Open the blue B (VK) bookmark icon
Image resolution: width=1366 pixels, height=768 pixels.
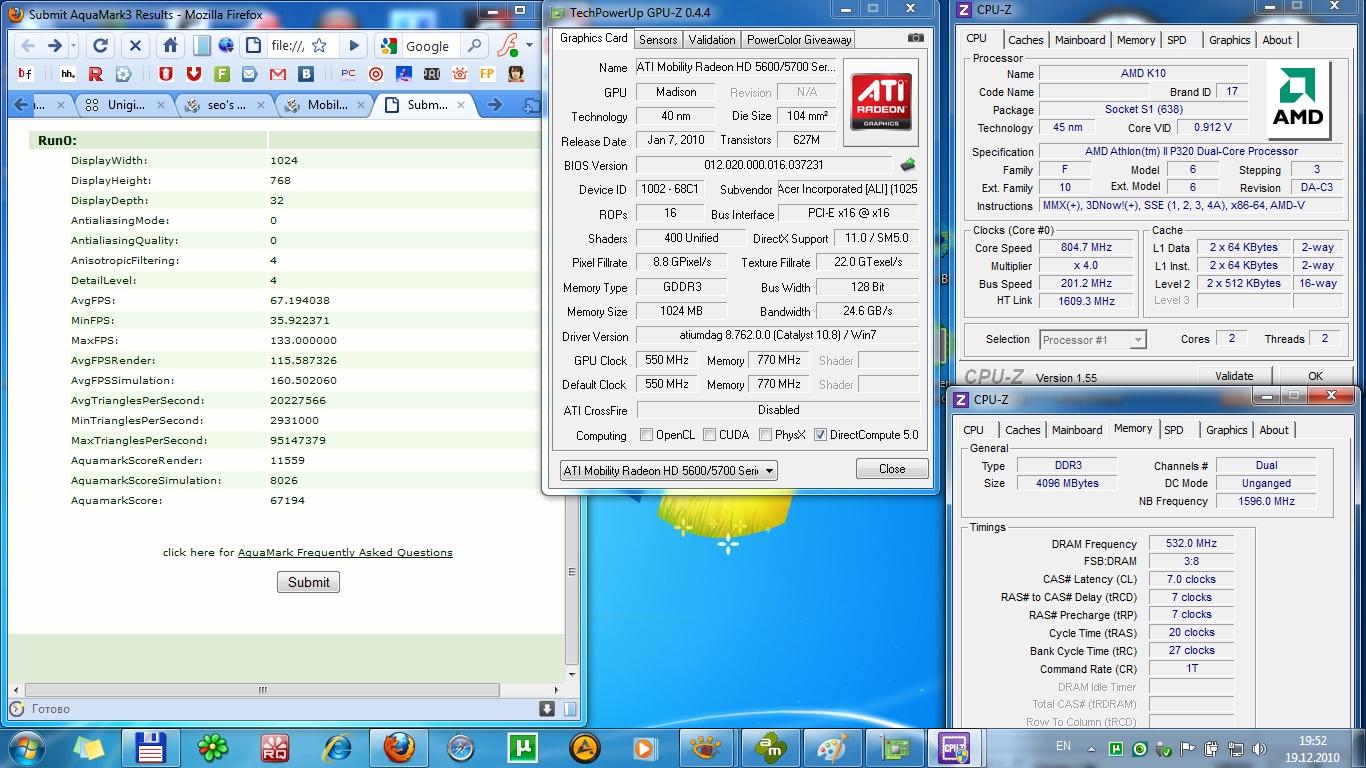click(x=306, y=74)
